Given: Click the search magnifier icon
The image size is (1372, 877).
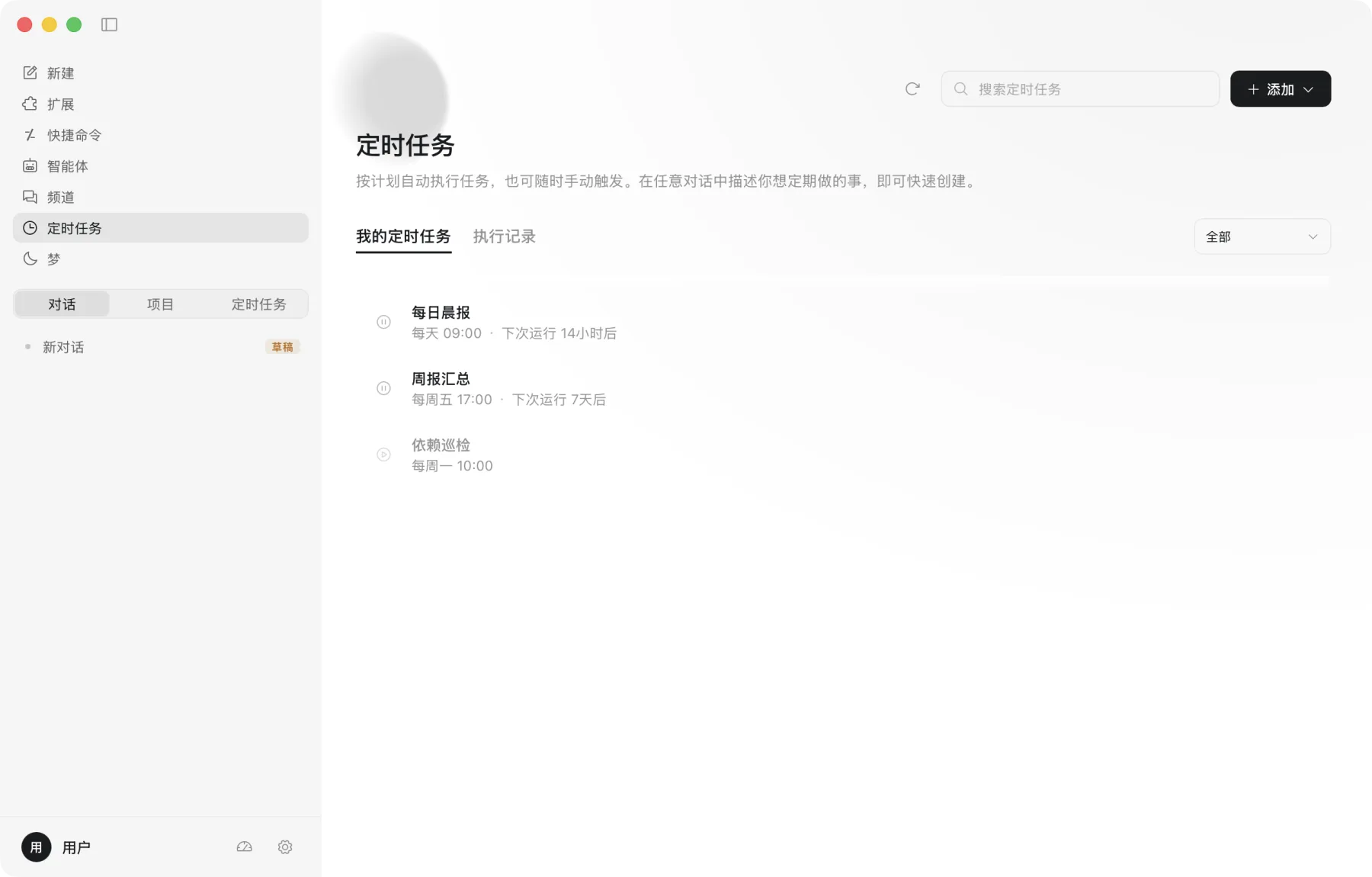Looking at the screenshot, I should click(961, 89).
